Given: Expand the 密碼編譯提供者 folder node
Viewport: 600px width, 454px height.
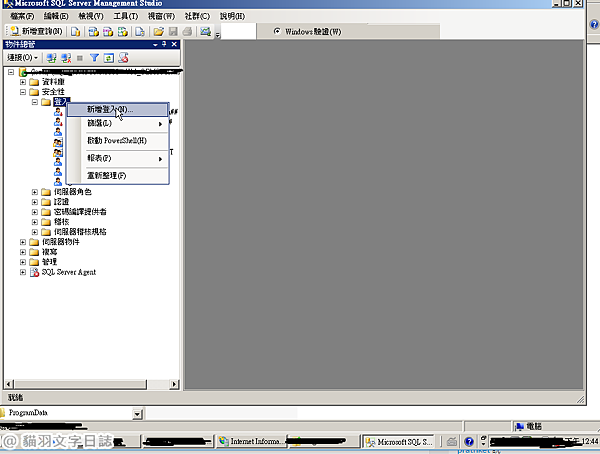Looking at the screenshot, I should point(35,212).
